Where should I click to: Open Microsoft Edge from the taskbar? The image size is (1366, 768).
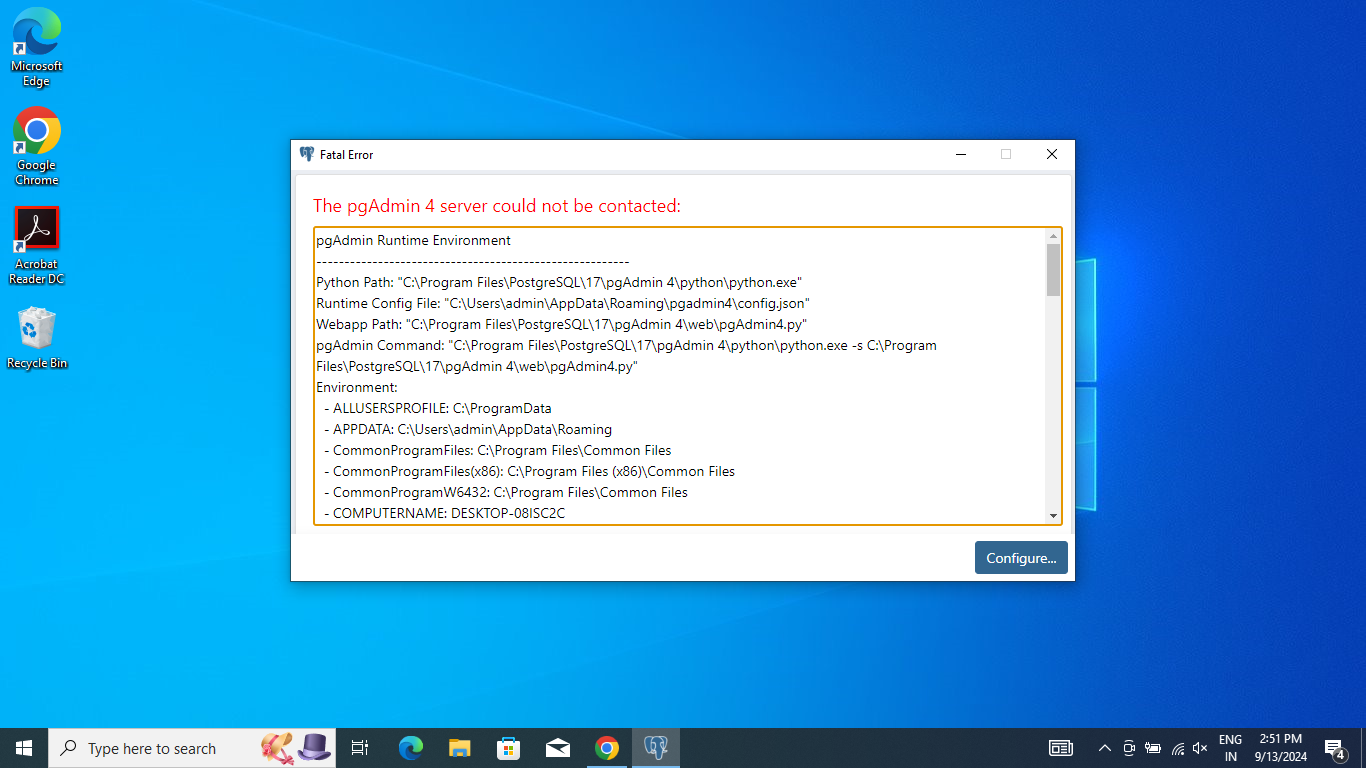[410, 748]
